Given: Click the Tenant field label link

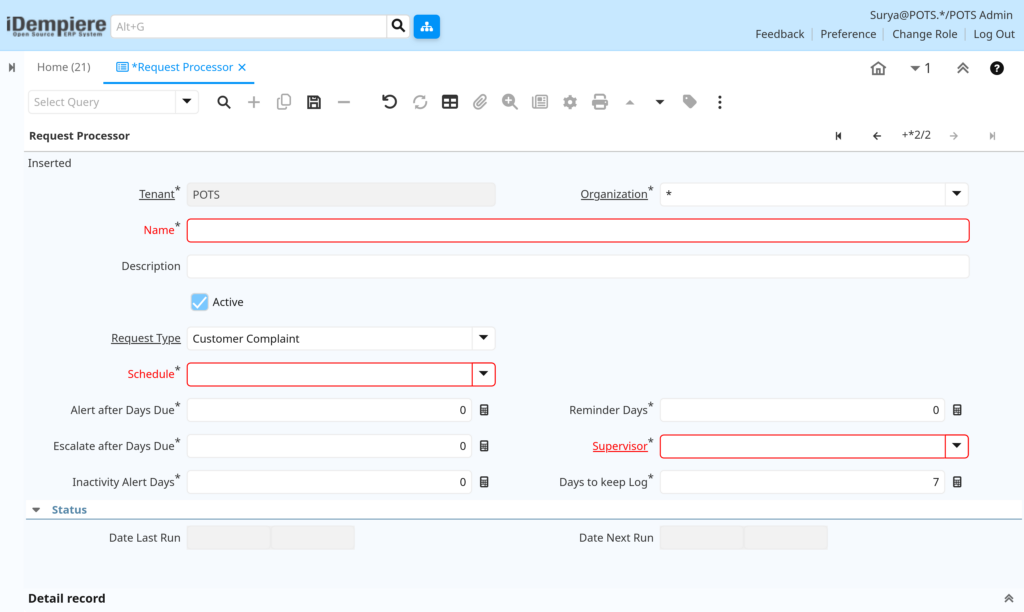Looking at the screenshot, I should point(156,195).
